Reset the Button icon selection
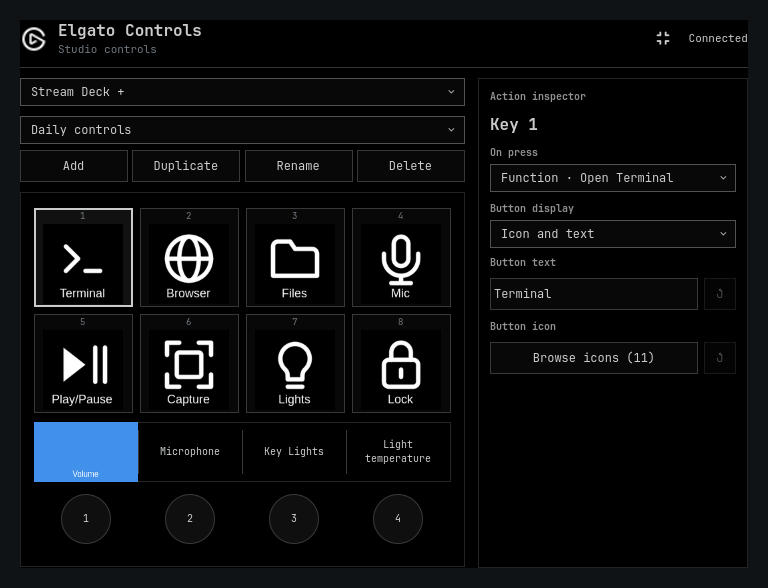 pyautogui.click(x=720, y=358)
